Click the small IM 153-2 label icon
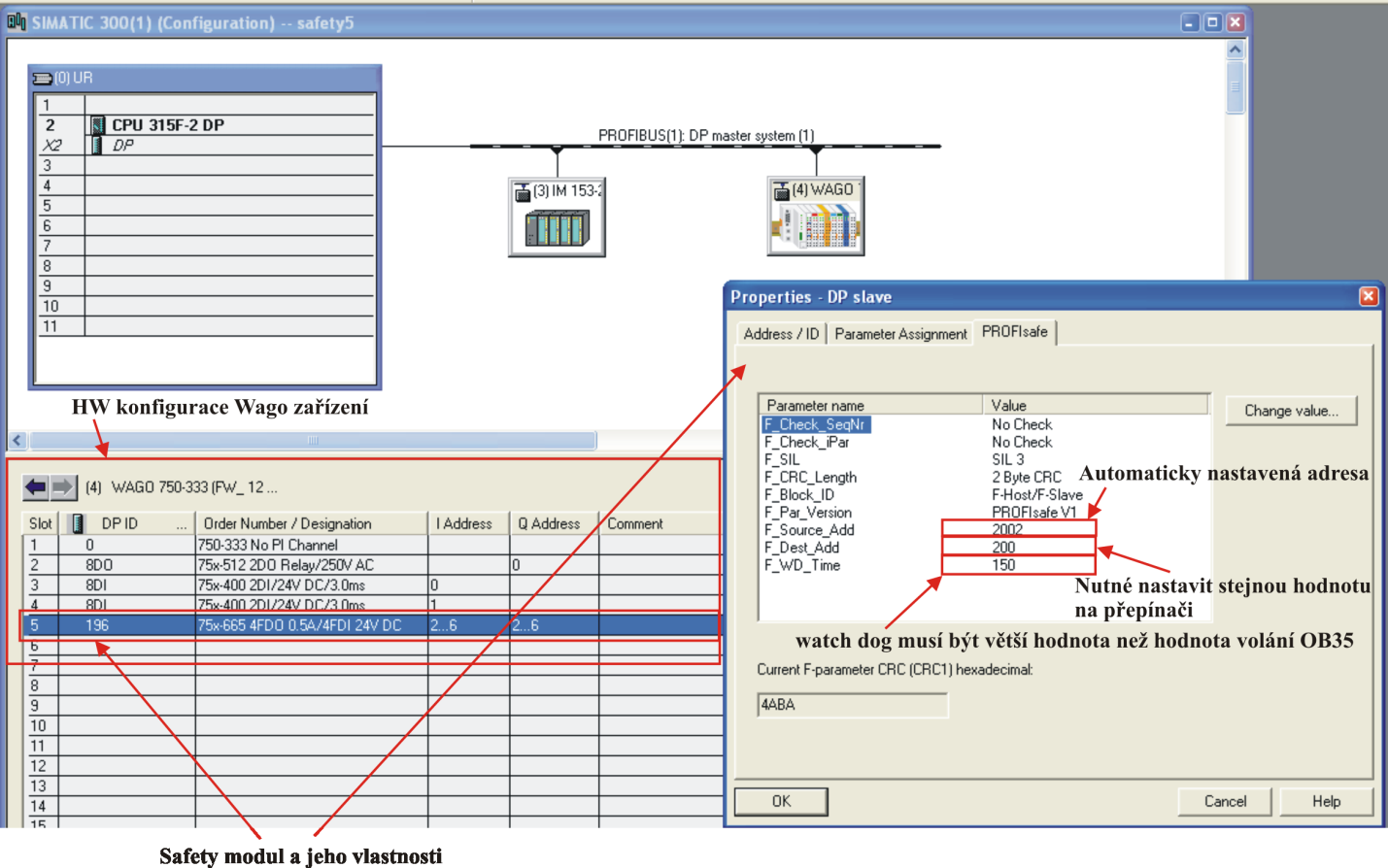This screenshot has width=1388, height=868. coord(523,191)
